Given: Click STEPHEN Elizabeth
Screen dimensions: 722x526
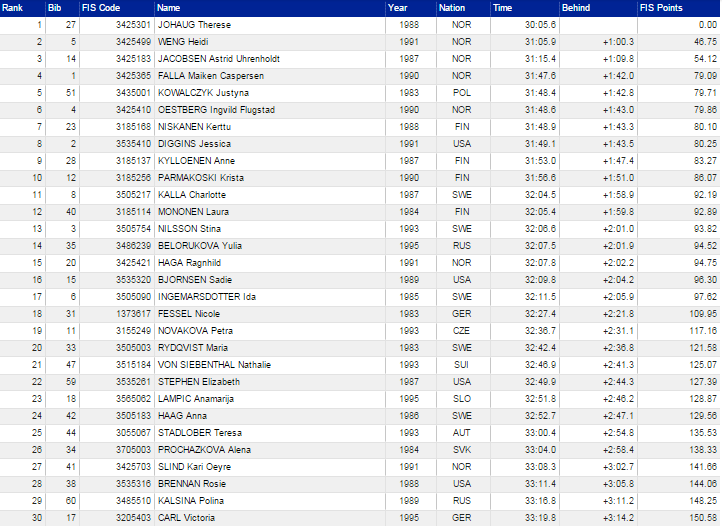Looking at the screenshot, I should (199, 383).
